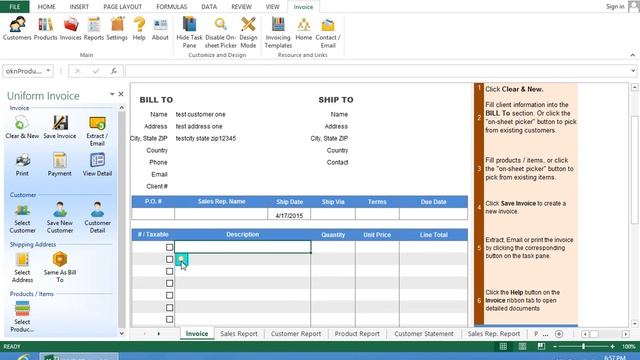Open Customers from the Invoice ribbon

click(x=17, y=29)
